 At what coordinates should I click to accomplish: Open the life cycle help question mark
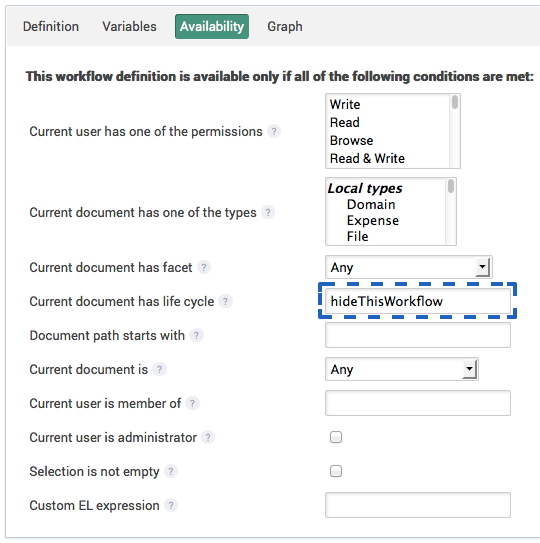click(x=225, y=301)
